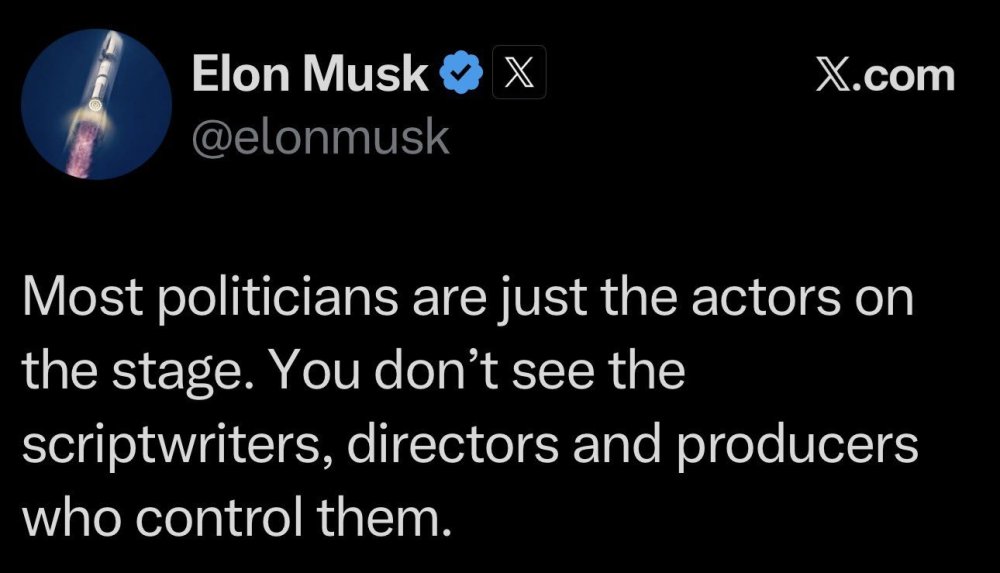
Task: Click the X.com label
Action: pyautogui.click(x=885, y=76)
